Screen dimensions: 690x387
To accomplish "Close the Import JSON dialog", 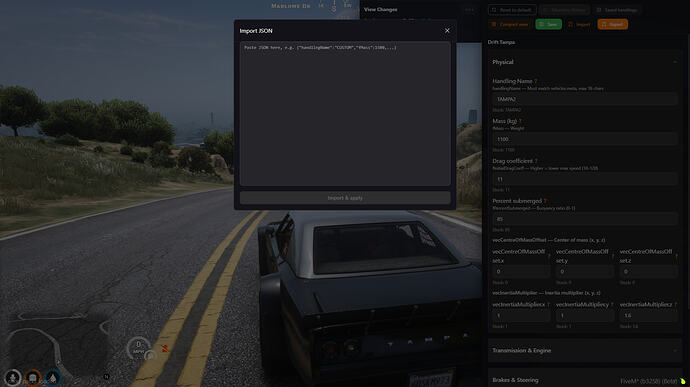I will pyautogui.click(x=447, y=31).
